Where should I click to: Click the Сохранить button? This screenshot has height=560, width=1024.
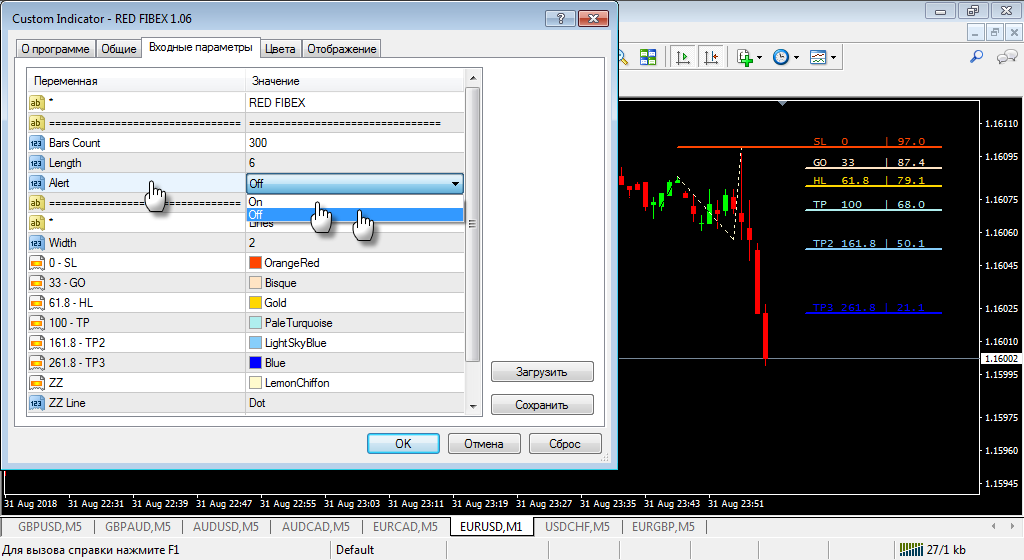click(x=542, y=405)
